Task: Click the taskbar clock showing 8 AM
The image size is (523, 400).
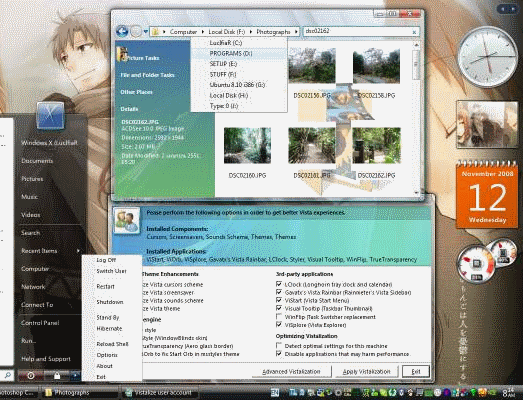Action: (x=508, y=392)
